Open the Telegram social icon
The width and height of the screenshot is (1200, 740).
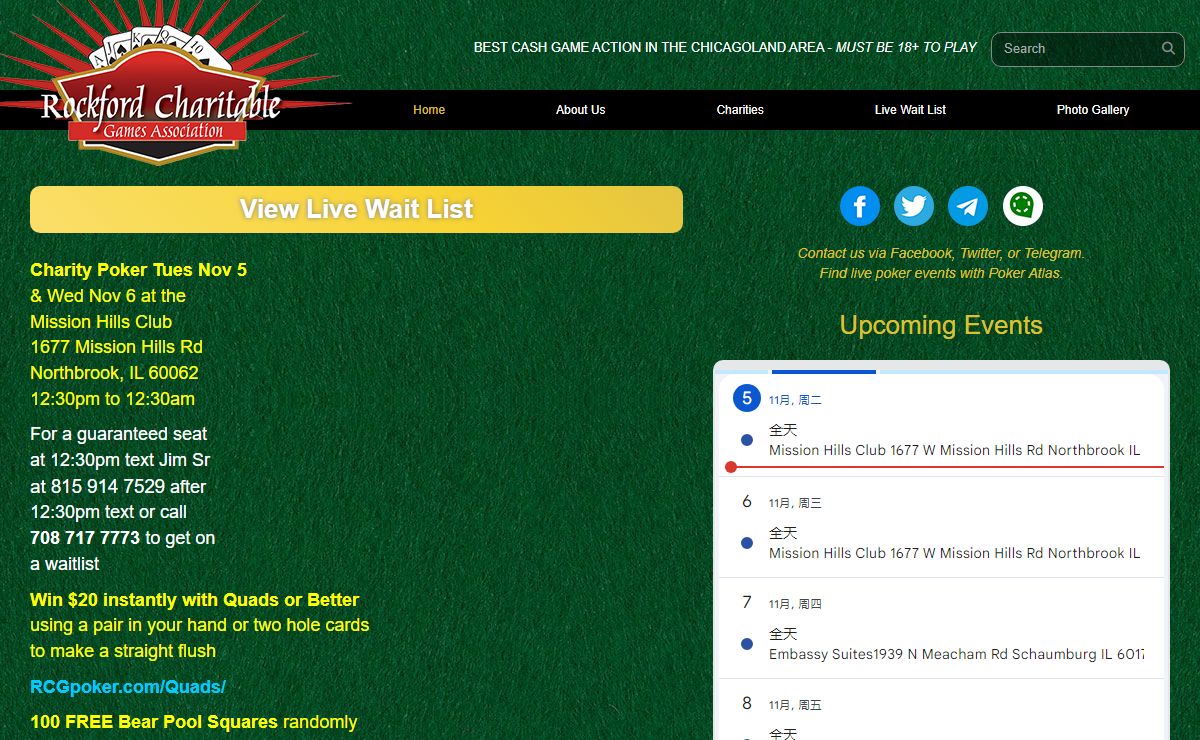point(968,207)
